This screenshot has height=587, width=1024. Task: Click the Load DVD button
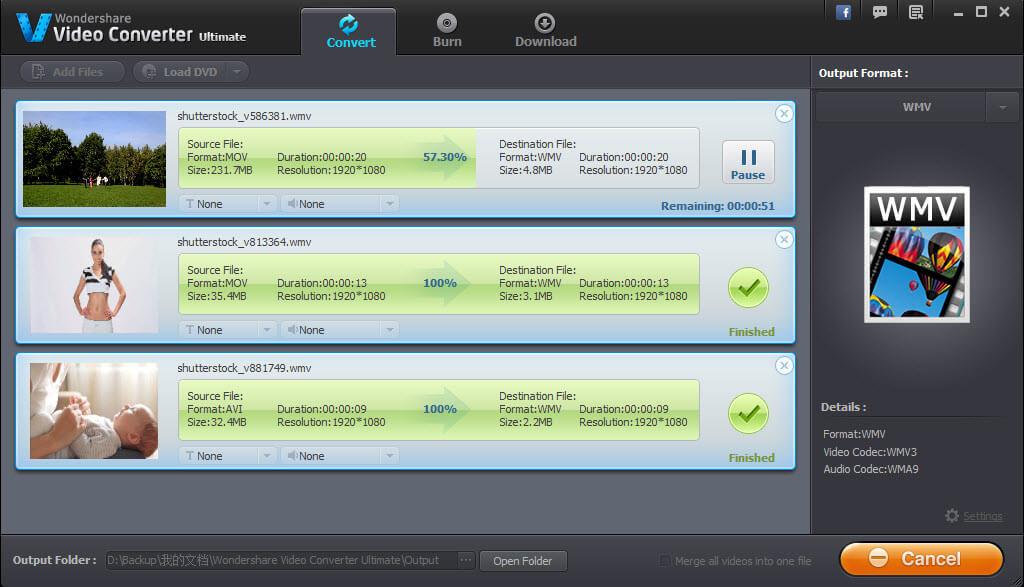(x=182, y=72)
